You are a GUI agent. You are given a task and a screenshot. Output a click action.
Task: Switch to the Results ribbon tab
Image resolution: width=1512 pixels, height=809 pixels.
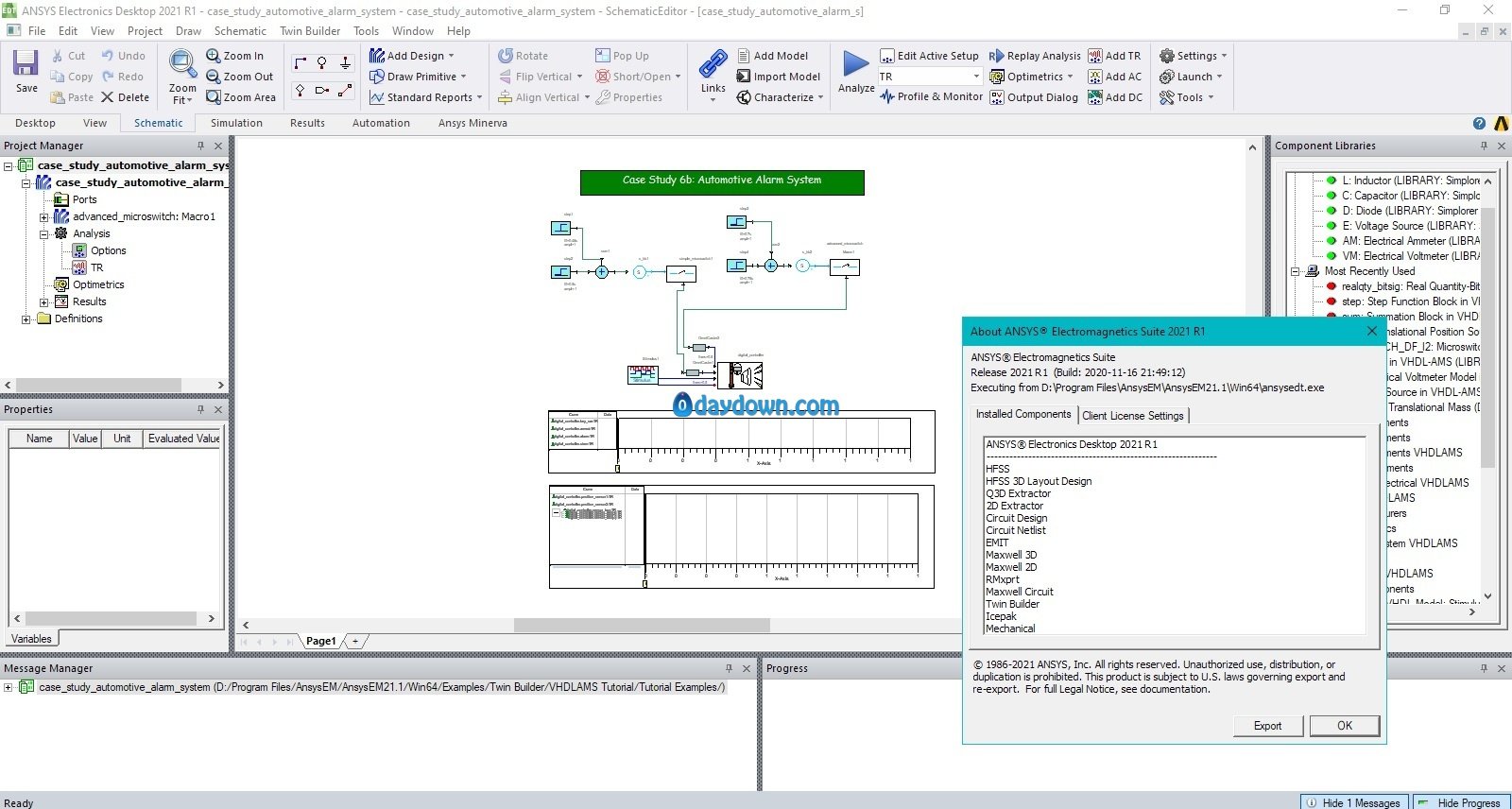click(307, 123)
